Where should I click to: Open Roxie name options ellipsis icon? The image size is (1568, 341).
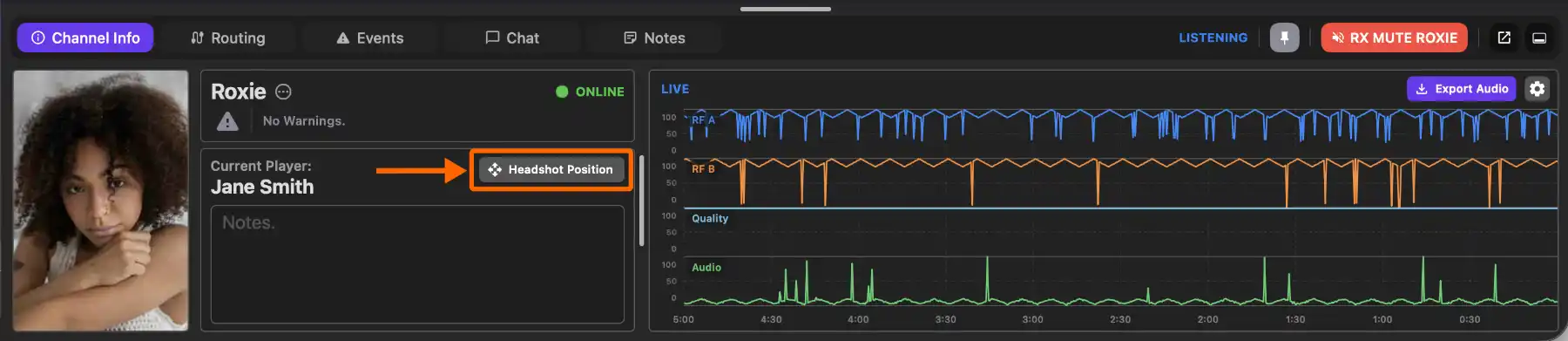[x=283, y=92]
